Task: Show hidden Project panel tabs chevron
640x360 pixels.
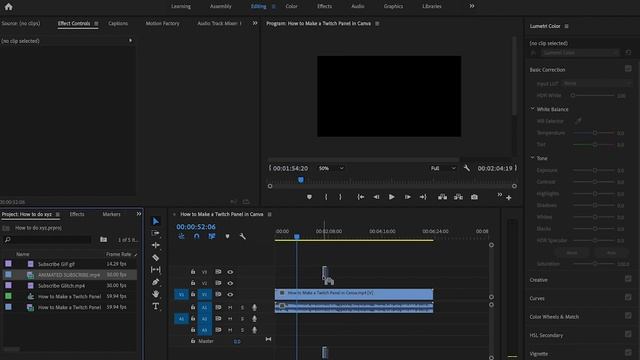Action: pos(139,214)
